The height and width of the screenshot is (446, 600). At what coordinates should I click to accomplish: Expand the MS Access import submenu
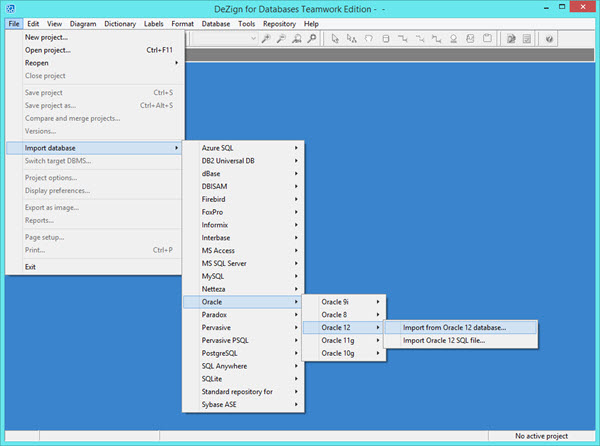(243, 251)
